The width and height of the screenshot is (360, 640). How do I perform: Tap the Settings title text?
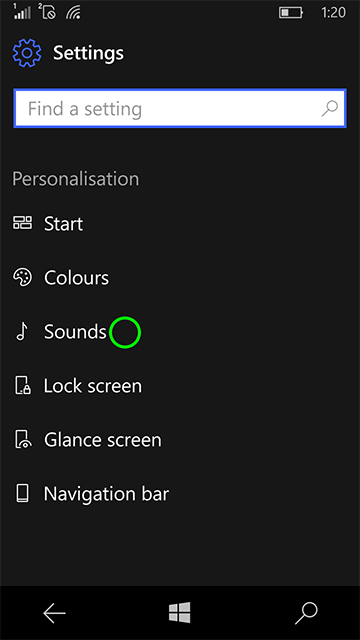[x=89, y=53]
